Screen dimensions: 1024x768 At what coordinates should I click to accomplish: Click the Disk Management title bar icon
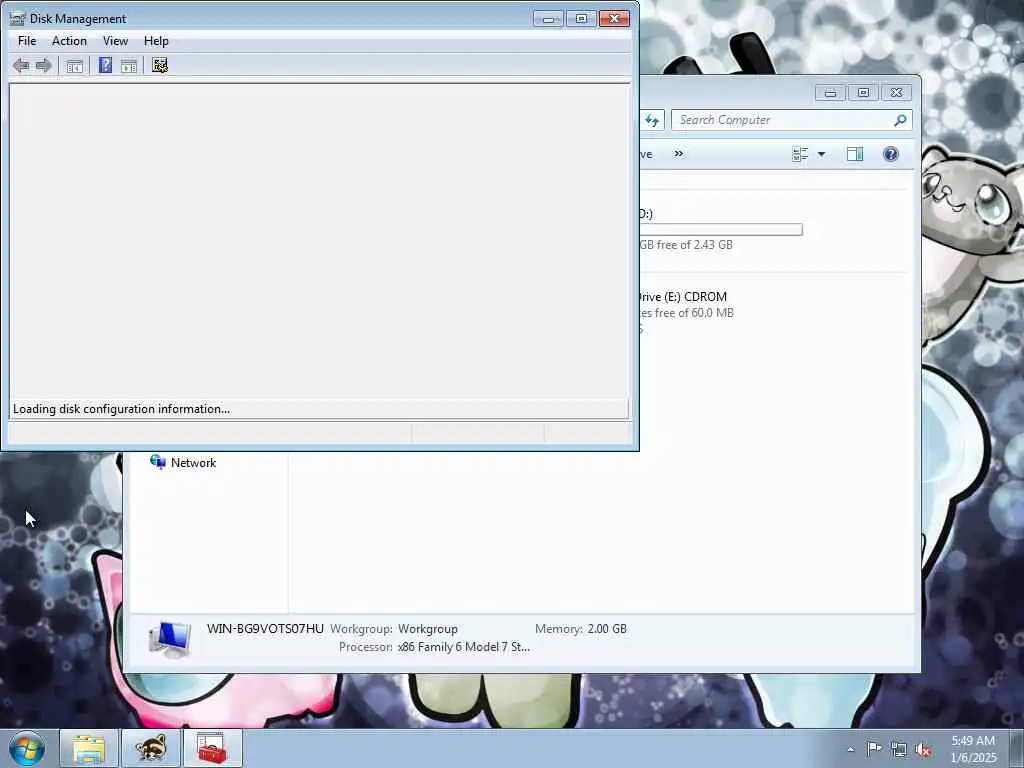[18, 18]
